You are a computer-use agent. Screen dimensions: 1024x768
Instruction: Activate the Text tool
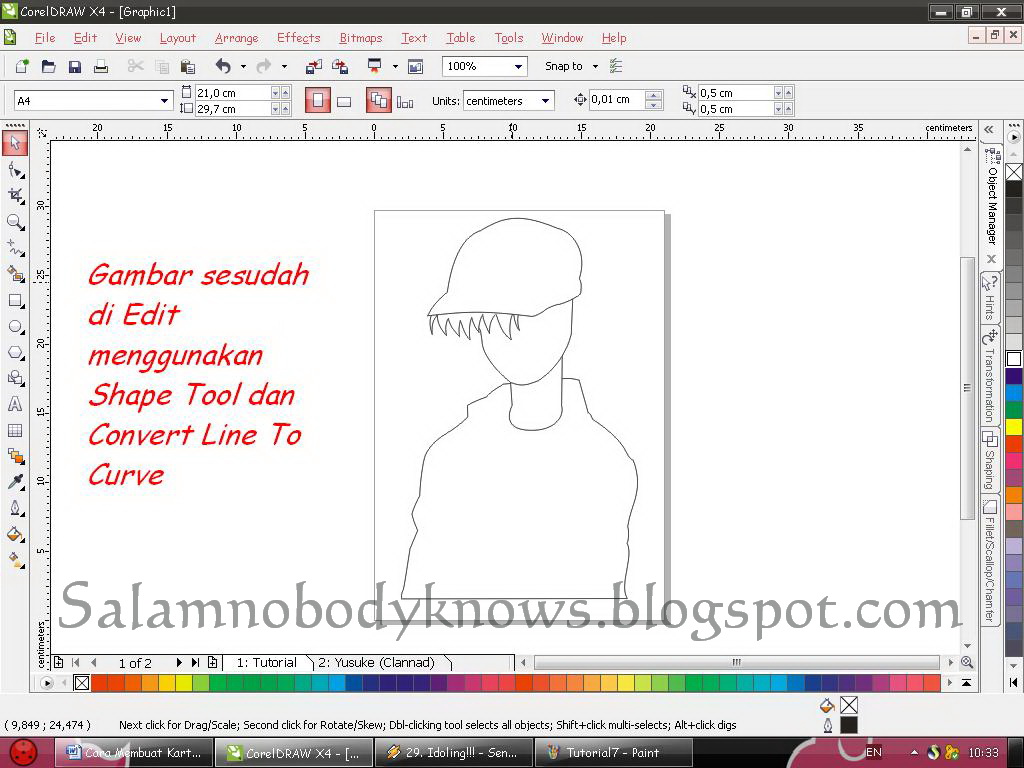click(x=15, y=404)
